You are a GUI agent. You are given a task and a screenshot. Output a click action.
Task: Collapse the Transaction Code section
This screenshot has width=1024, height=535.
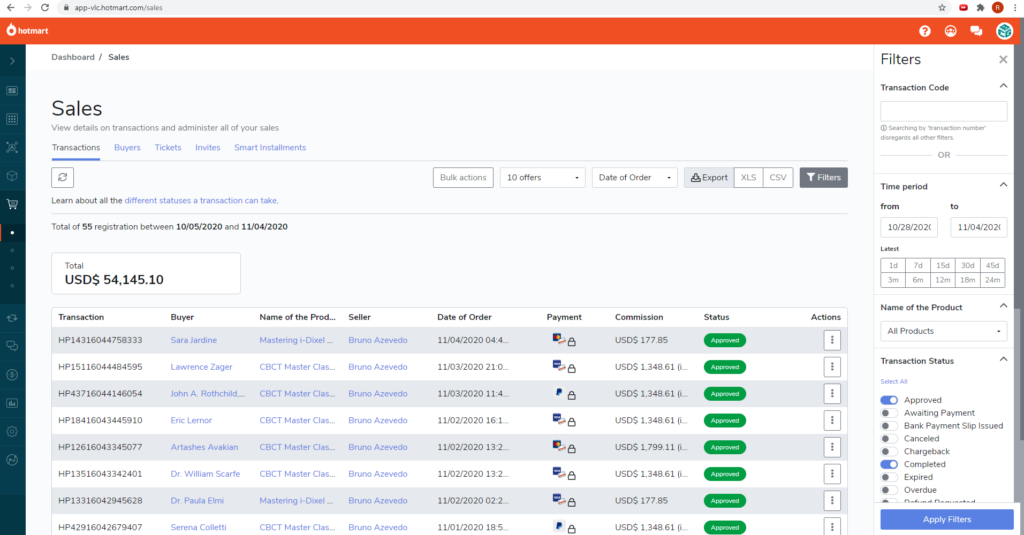point(1003,86)
